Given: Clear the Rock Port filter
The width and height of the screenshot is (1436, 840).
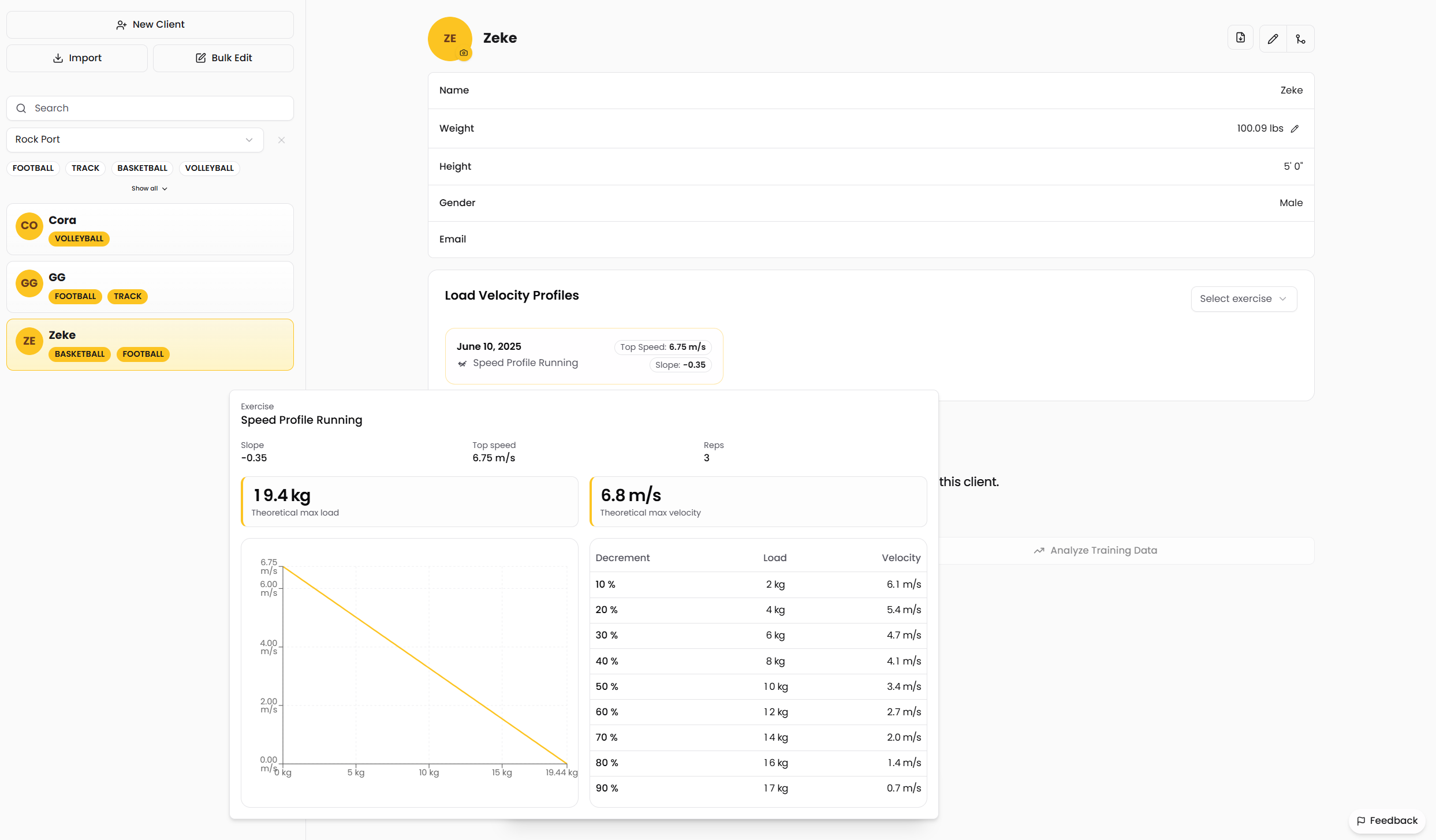Looking at the screenshot, I should pyautogui.click(x=281, y=140).
